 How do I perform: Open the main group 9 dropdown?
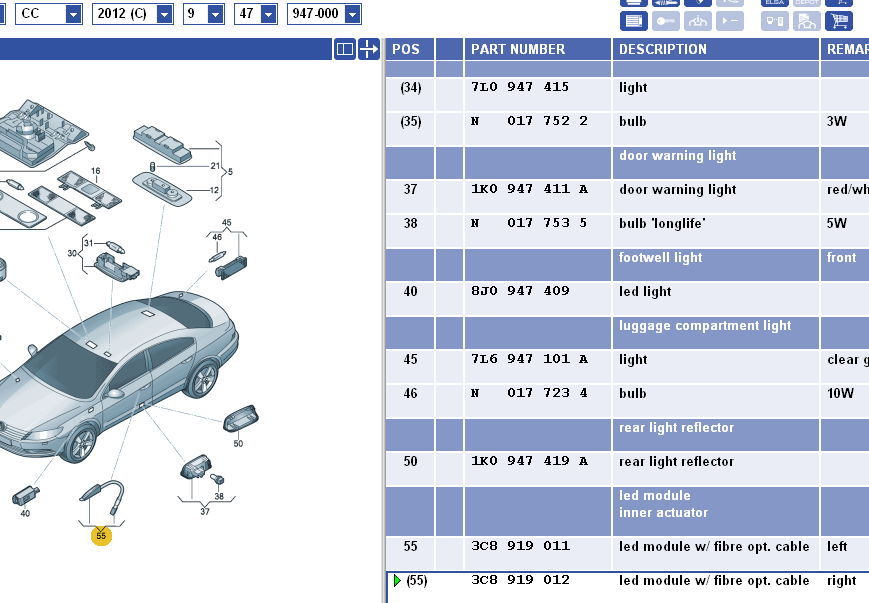click(214, 14)
